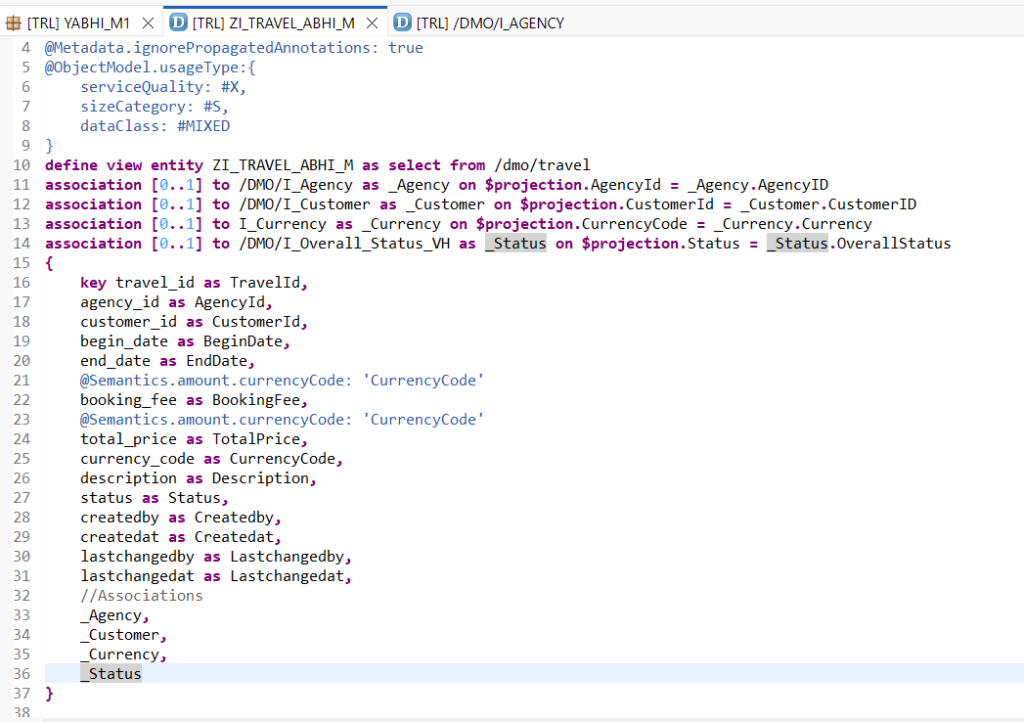Click the _Customer entry on line 34

[120, 635]
